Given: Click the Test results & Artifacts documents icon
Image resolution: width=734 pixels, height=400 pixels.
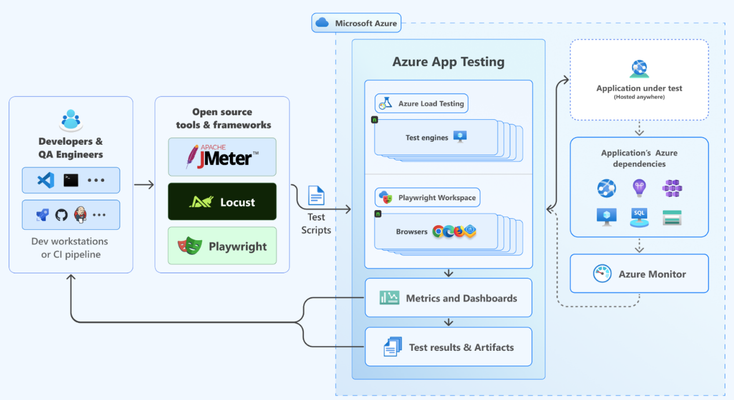Looking at the screenshot, I should click(x=392, y=347).
